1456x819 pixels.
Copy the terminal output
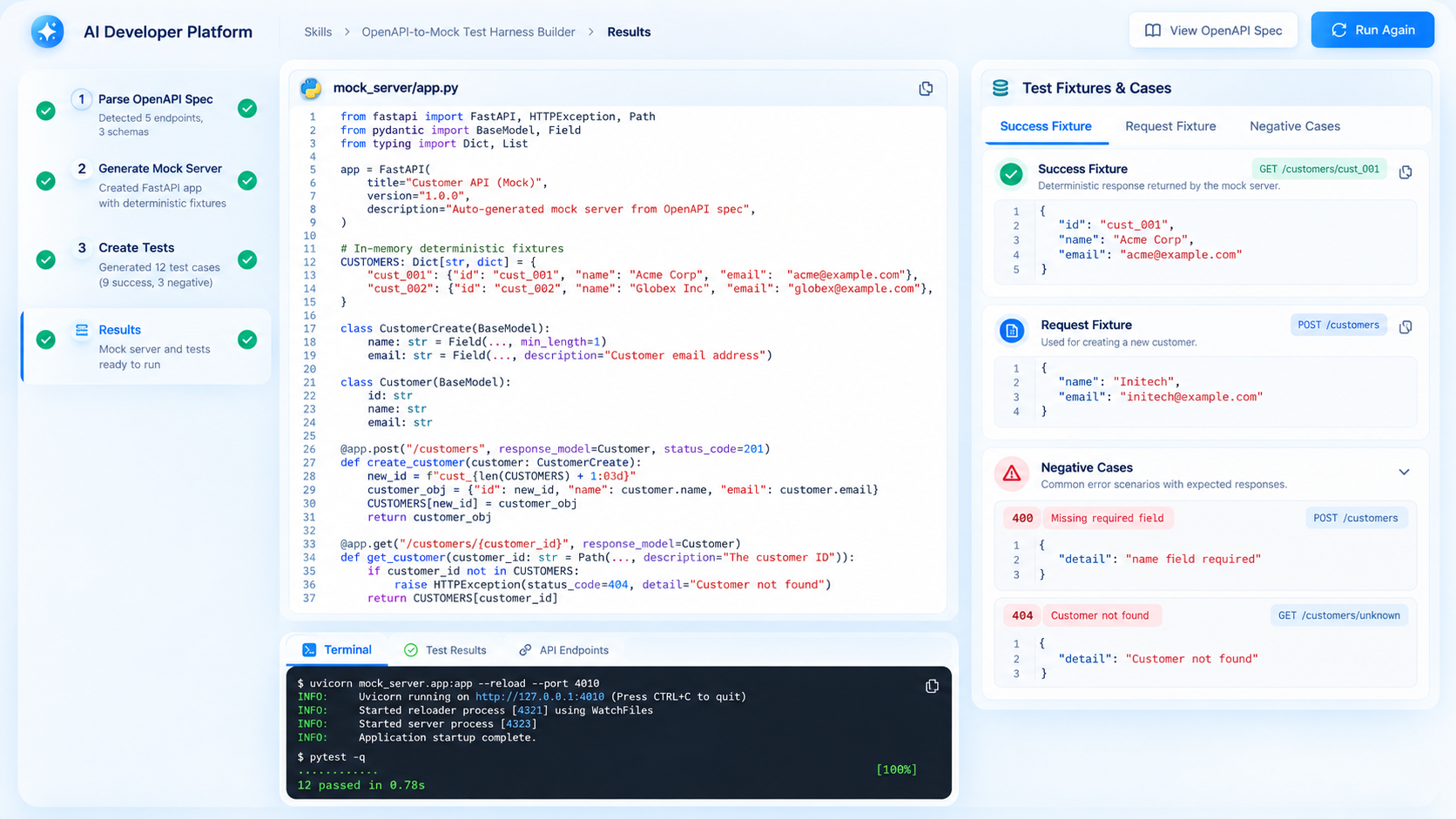[x=932, y=686]
